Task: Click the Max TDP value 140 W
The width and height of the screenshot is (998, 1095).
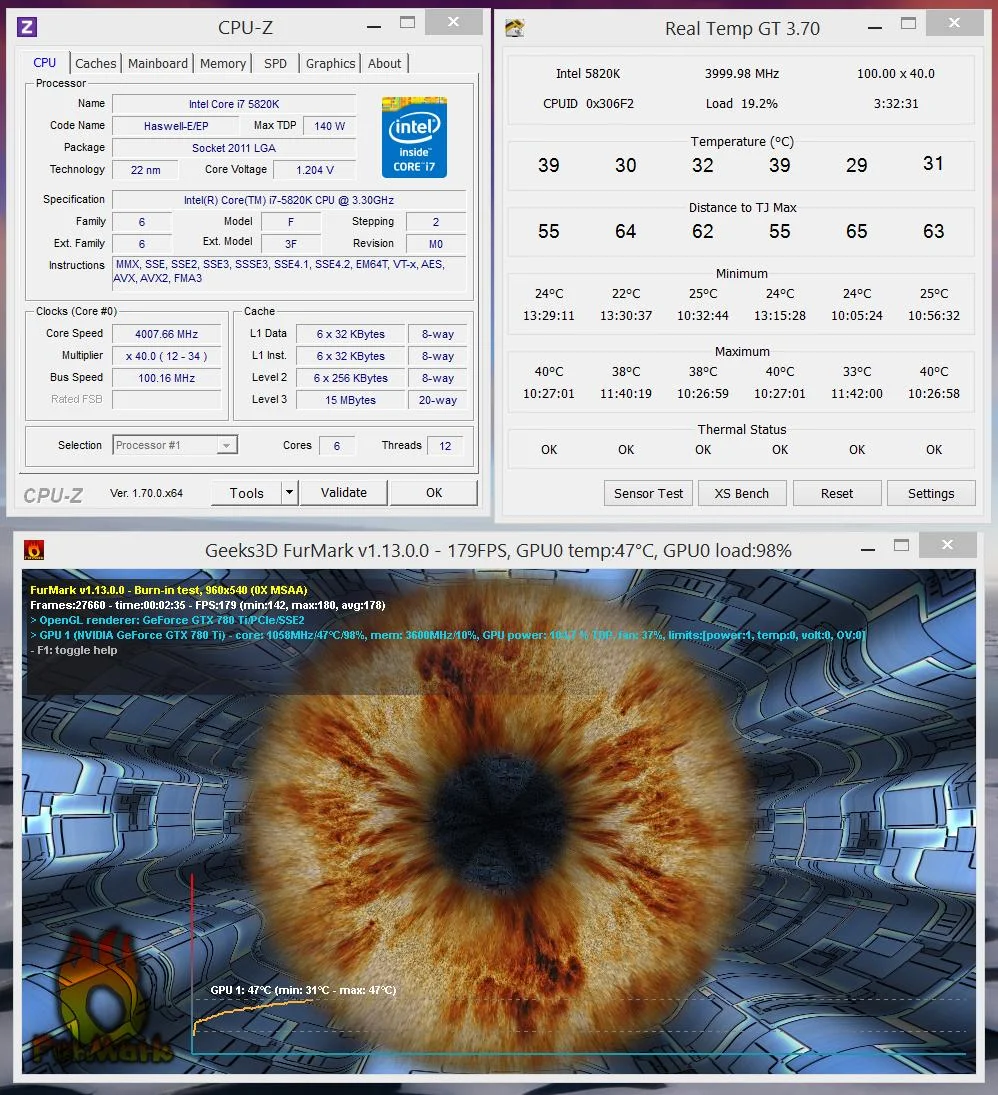Action: pyautogui.click(x=330, y=126)
